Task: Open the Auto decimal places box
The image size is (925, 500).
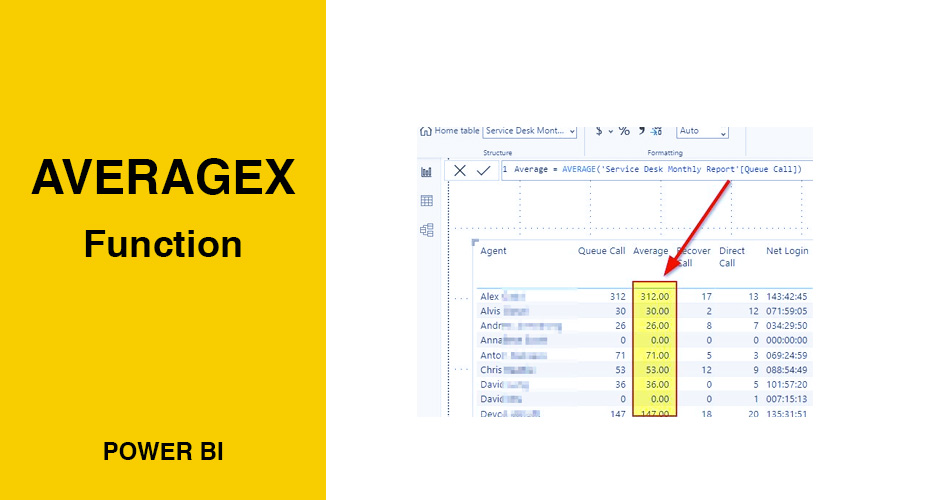Action: click(703, 131)
